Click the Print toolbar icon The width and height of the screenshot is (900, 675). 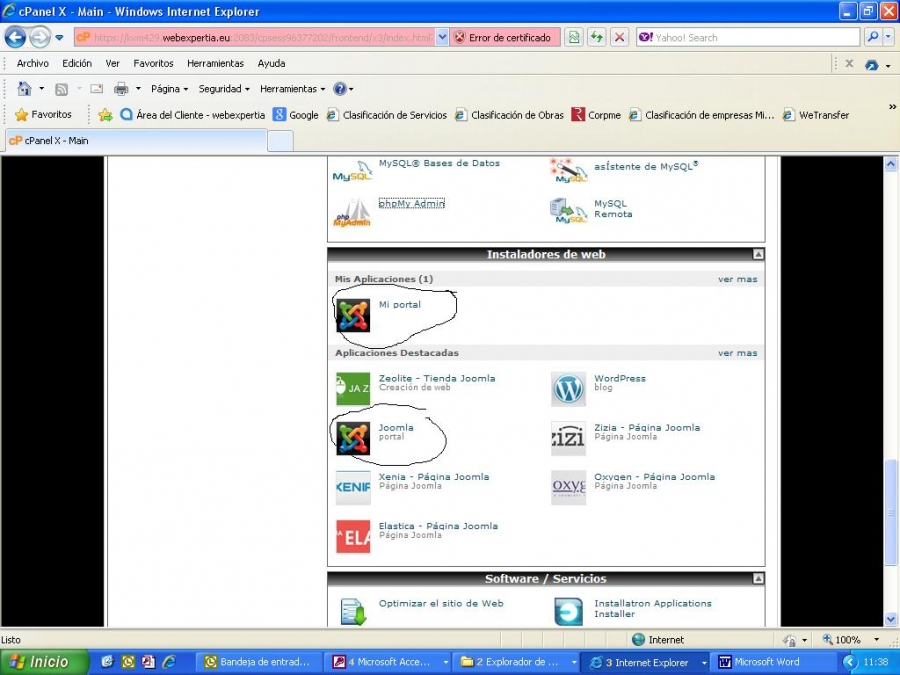(x=121, y=89)
